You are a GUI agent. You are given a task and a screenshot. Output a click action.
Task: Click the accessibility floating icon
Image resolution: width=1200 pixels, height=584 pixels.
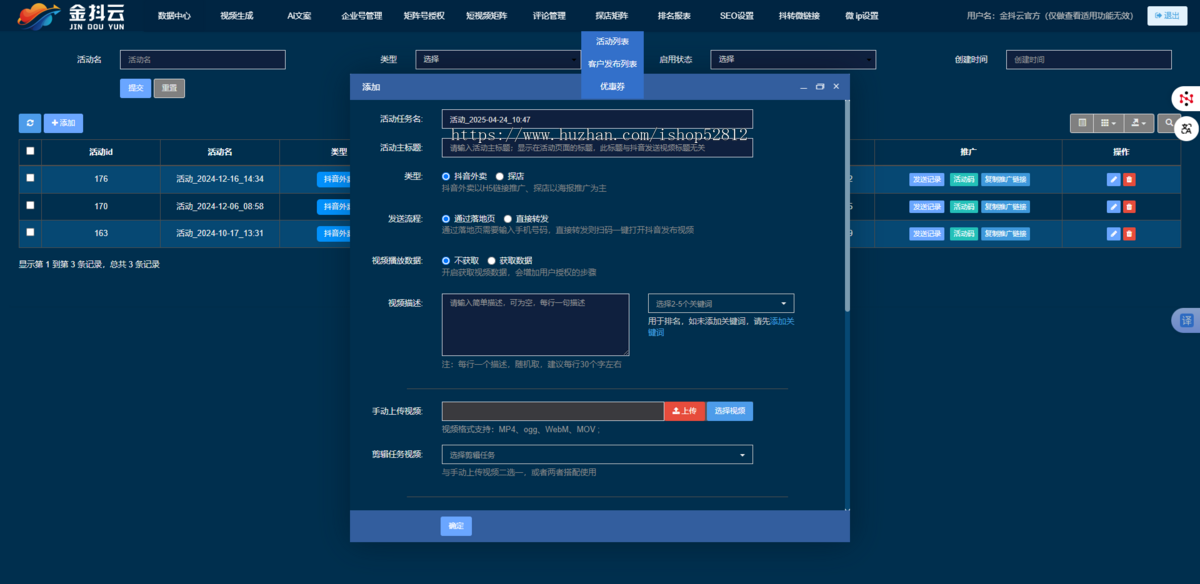1186,128
